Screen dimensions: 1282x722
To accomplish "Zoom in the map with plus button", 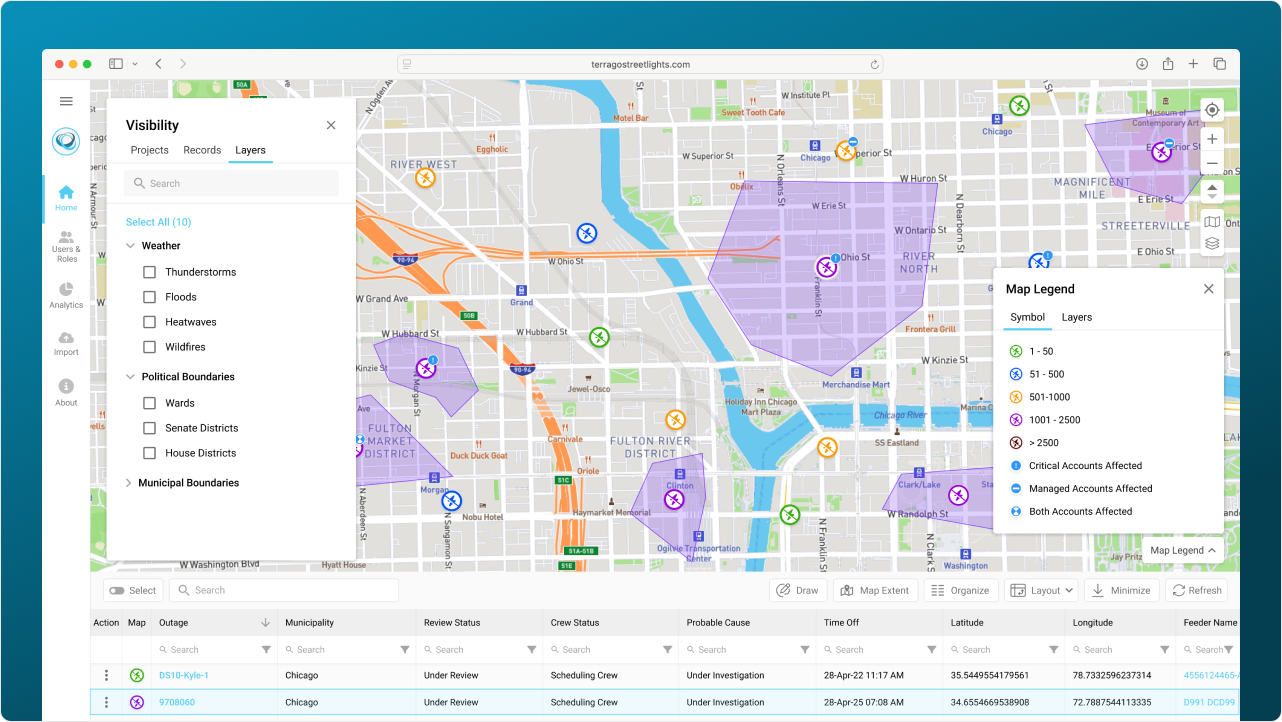I will [1212, 139].
